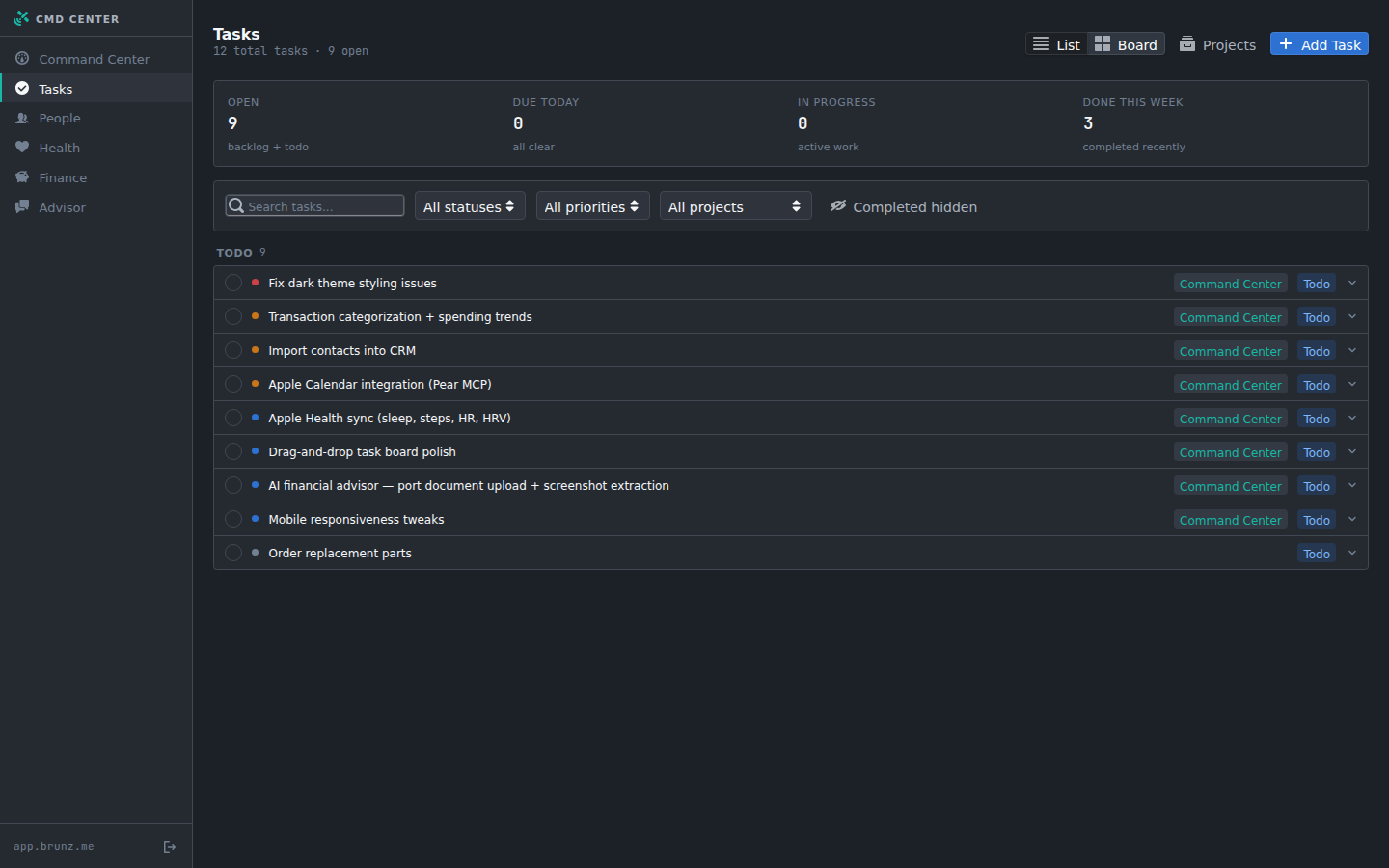Viewport: 1389px width, 868px height.
Task: Expand Mobile responsiveness tweaks chevron
Action: [x=1352, y=519]
